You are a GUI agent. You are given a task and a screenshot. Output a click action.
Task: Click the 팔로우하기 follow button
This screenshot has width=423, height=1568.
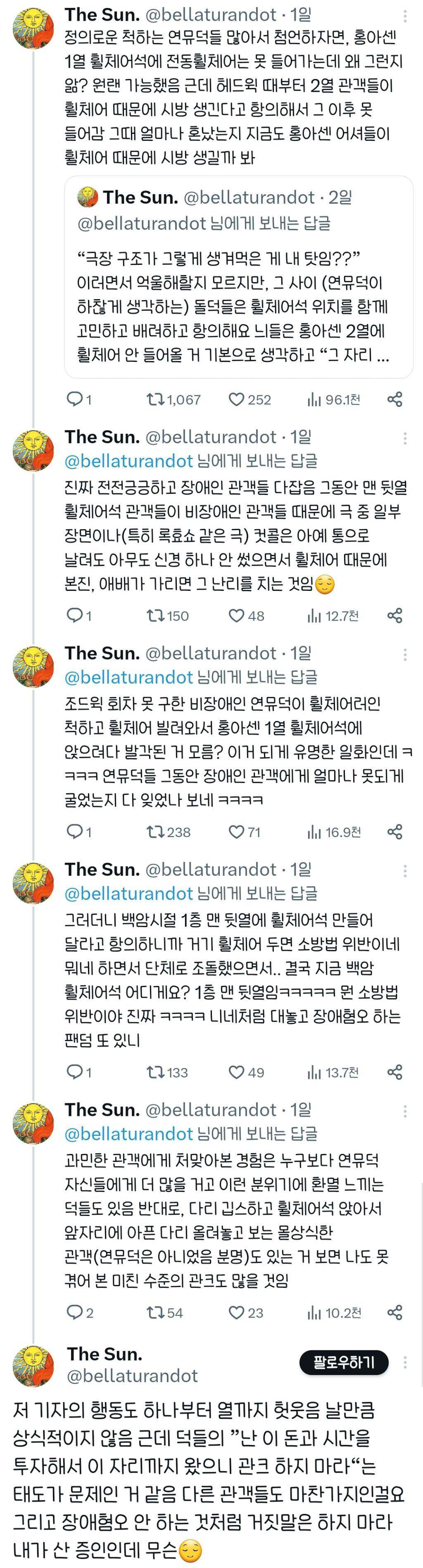pyautogui.click(x=344, y=1362)
